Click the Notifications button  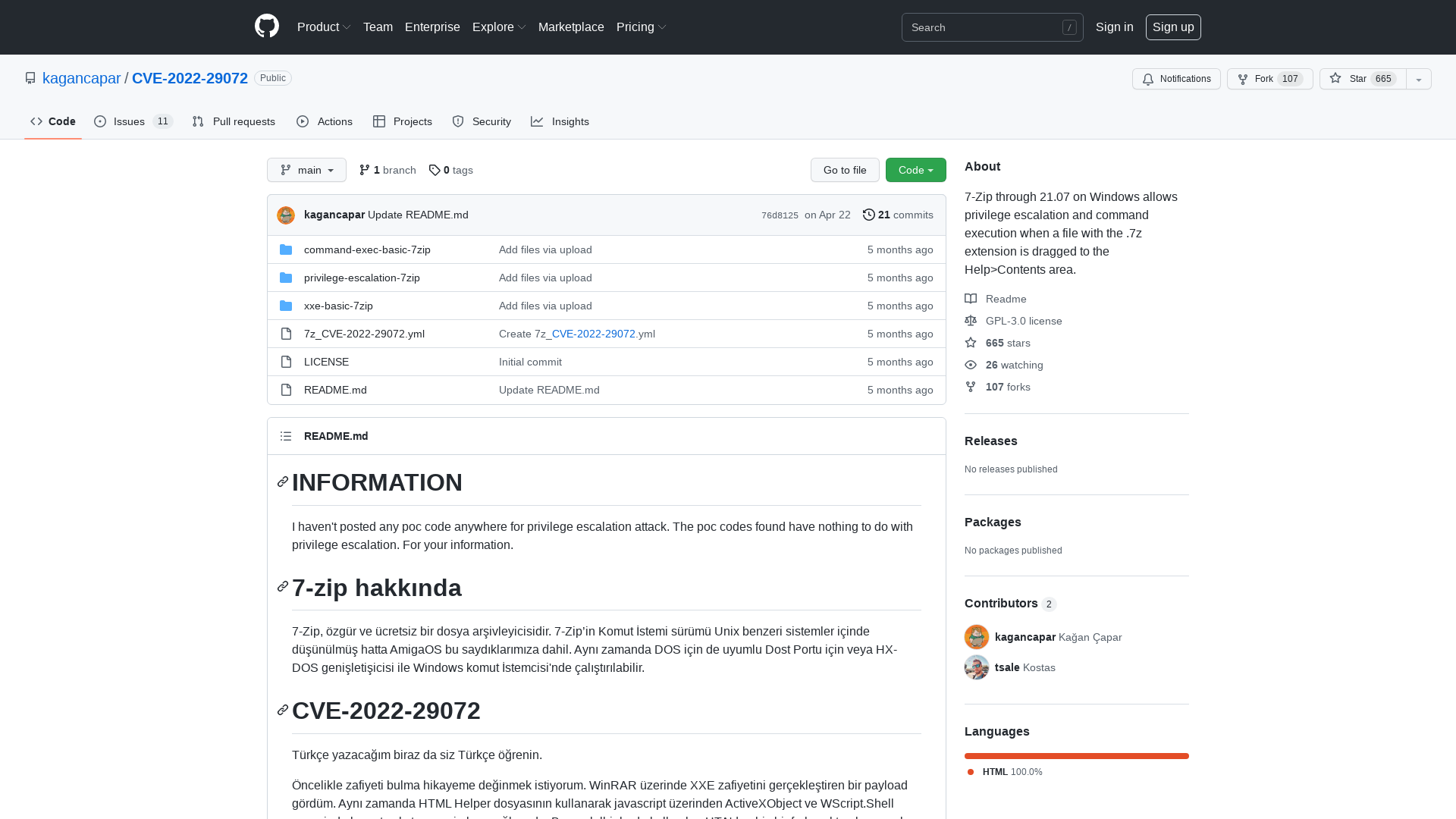[1176, 79]
